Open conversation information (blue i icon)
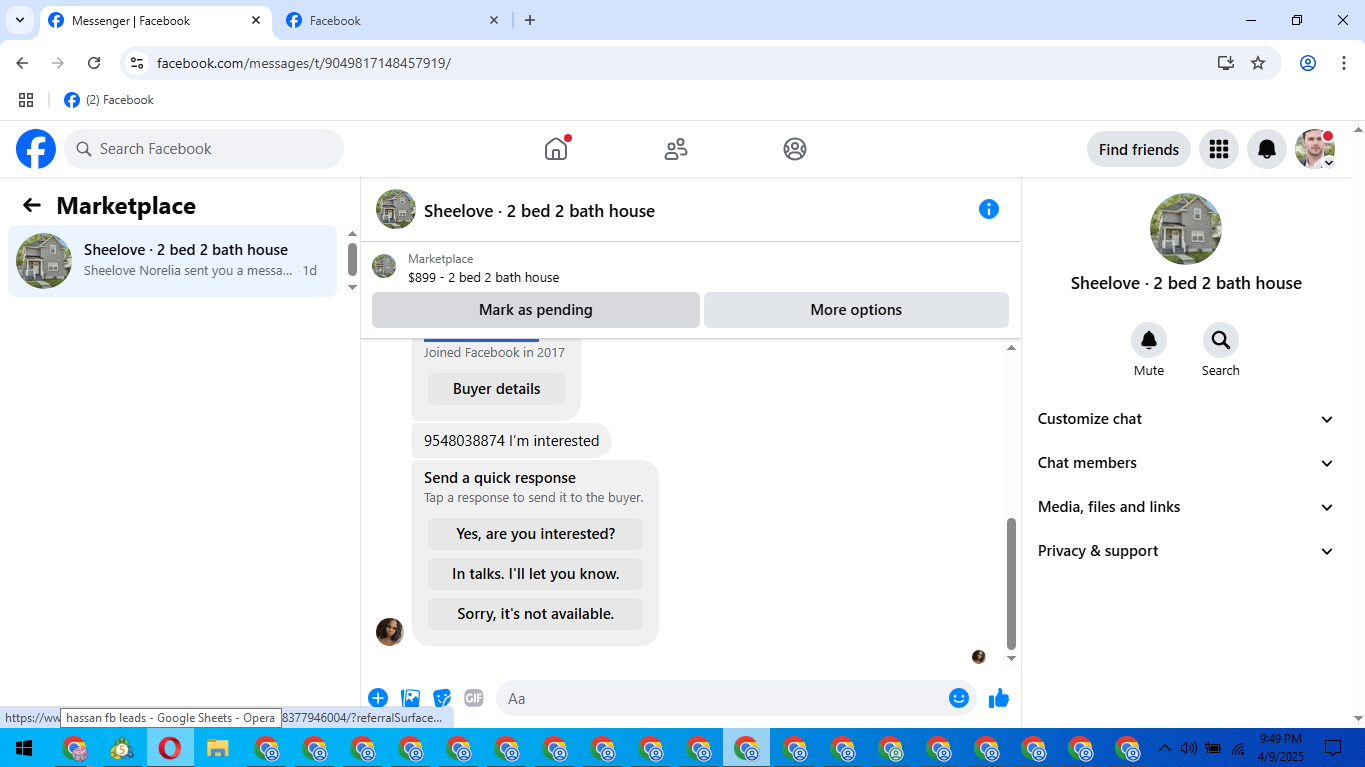Screen dimensions: 1365x767 [989, 209]
